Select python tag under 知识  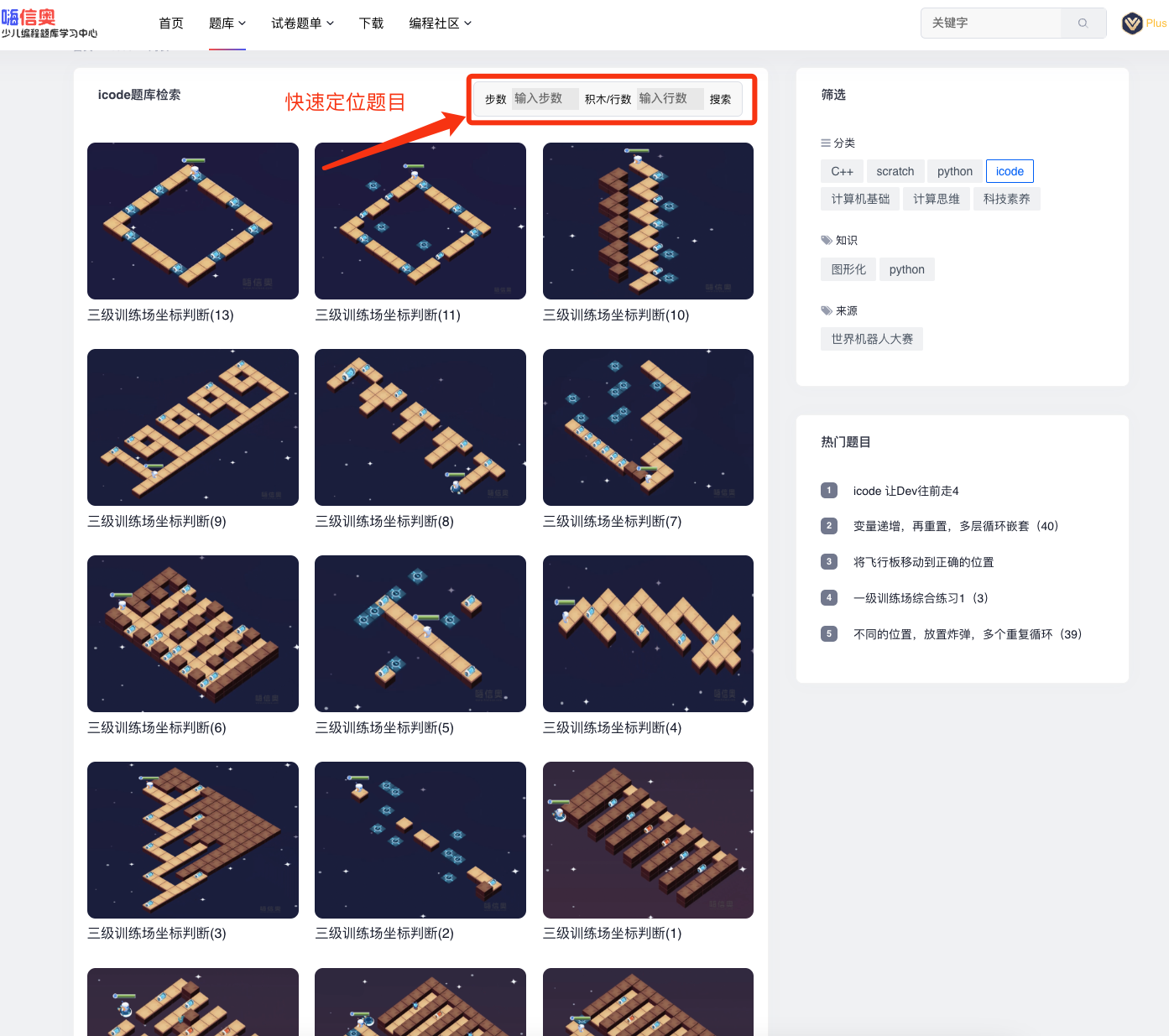tap(907, 269)
